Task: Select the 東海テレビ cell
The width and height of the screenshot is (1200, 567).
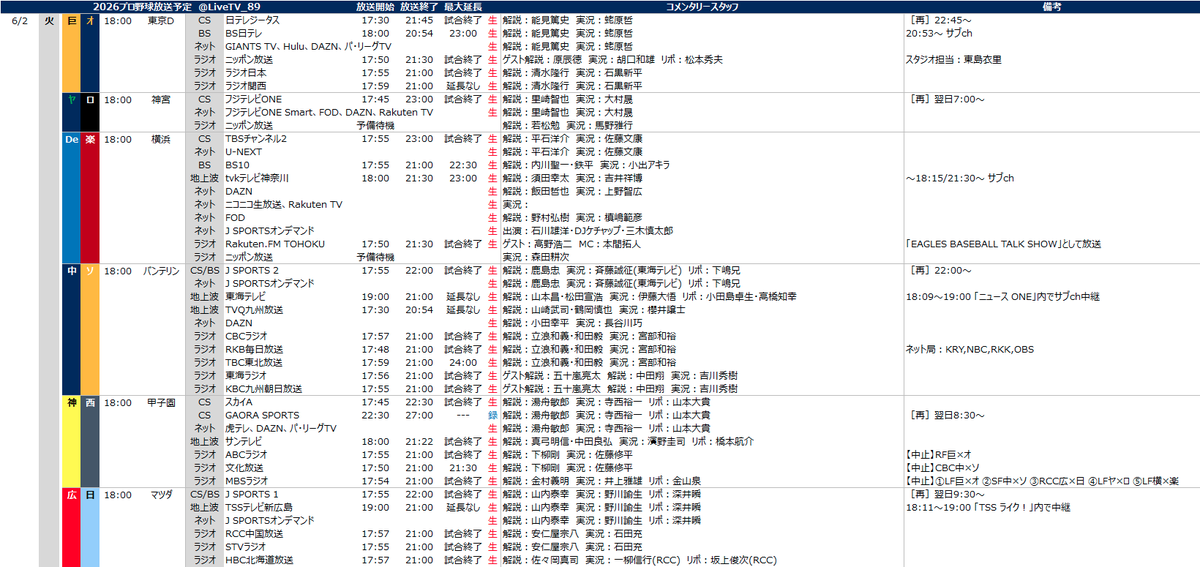Action: tap(246, 297)
